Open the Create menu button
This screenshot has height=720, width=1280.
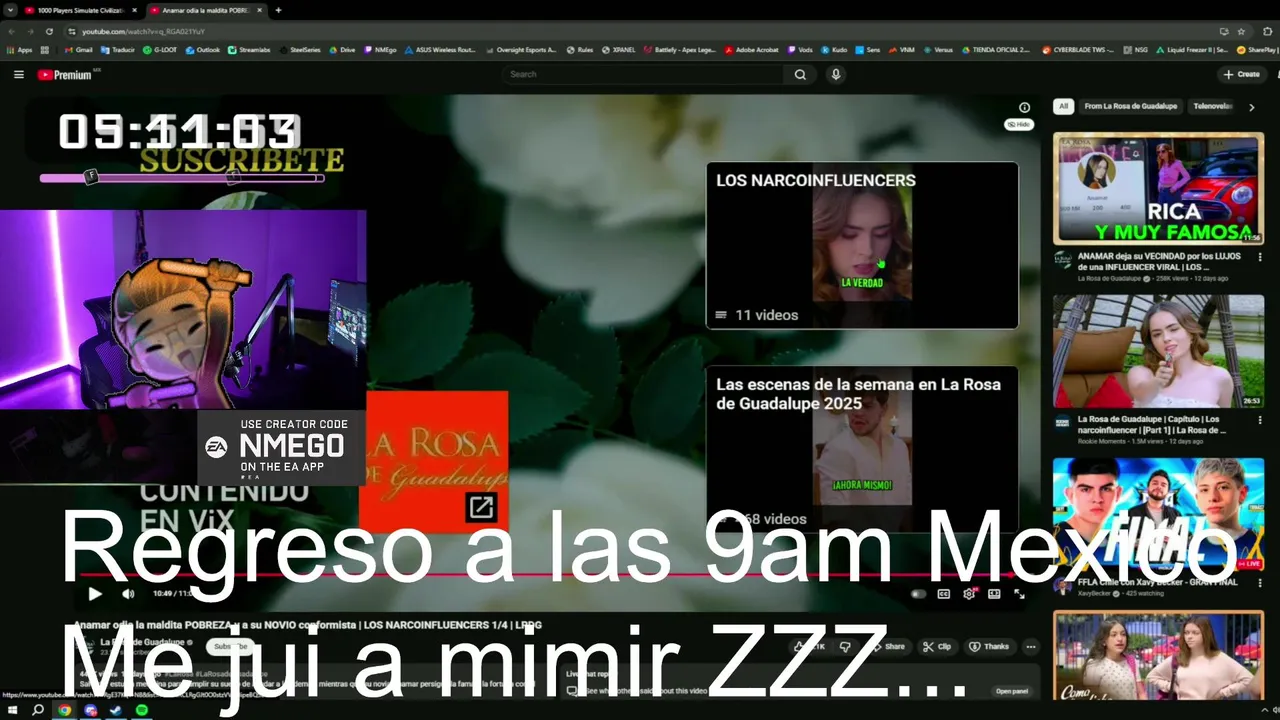[x=1242, y=74]
